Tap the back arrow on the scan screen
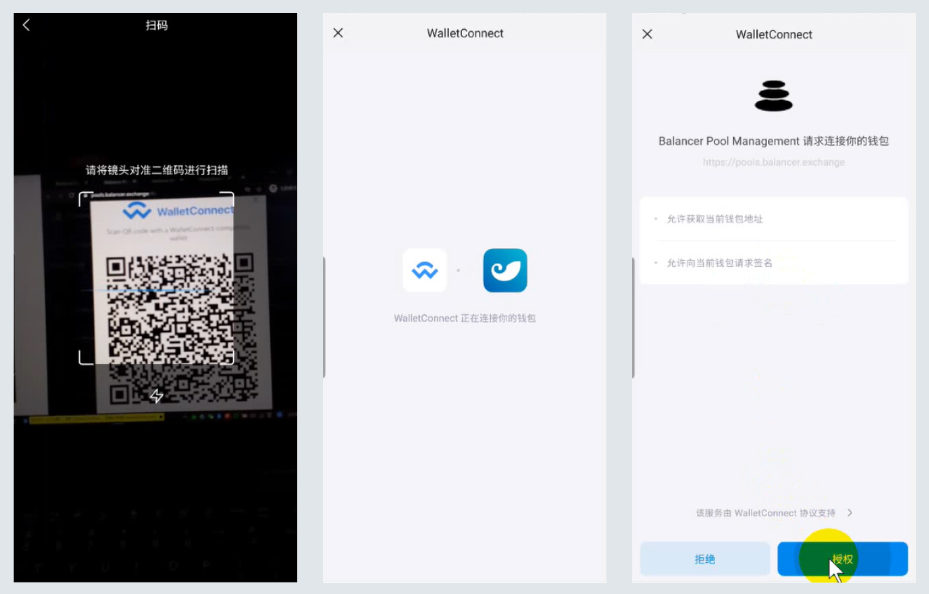The image size is (929, 594). pos(26,25)
